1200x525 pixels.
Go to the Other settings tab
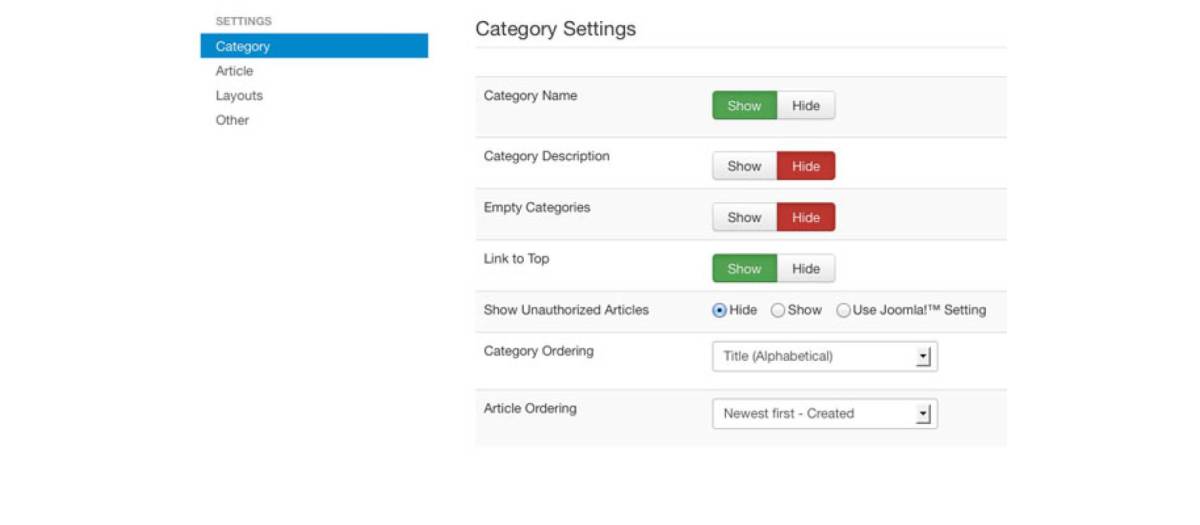(232, 120)
